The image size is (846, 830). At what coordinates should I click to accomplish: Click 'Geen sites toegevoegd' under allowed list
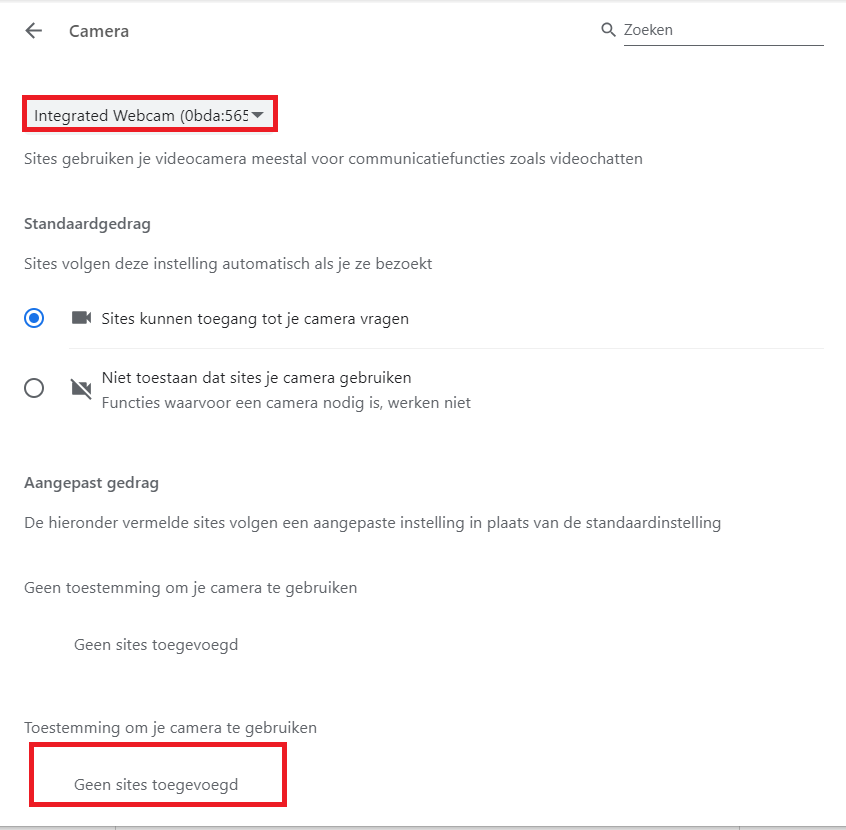pos(156,784)
